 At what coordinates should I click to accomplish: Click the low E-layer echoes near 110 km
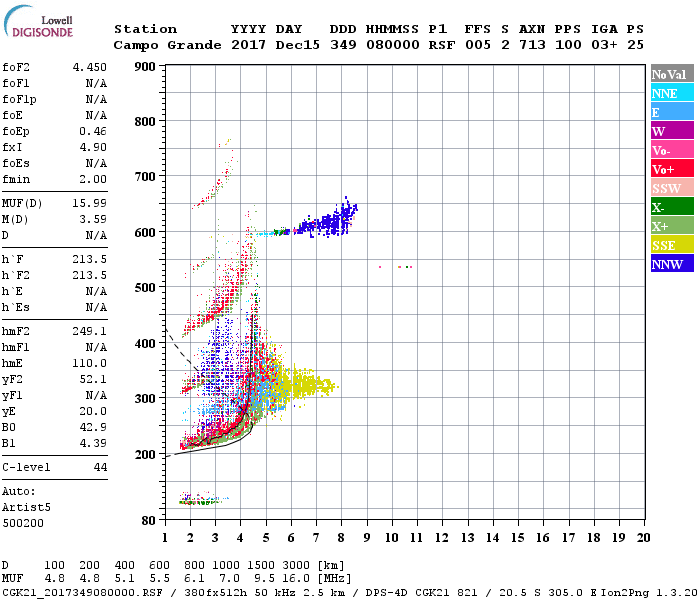(x=202, y=499)
